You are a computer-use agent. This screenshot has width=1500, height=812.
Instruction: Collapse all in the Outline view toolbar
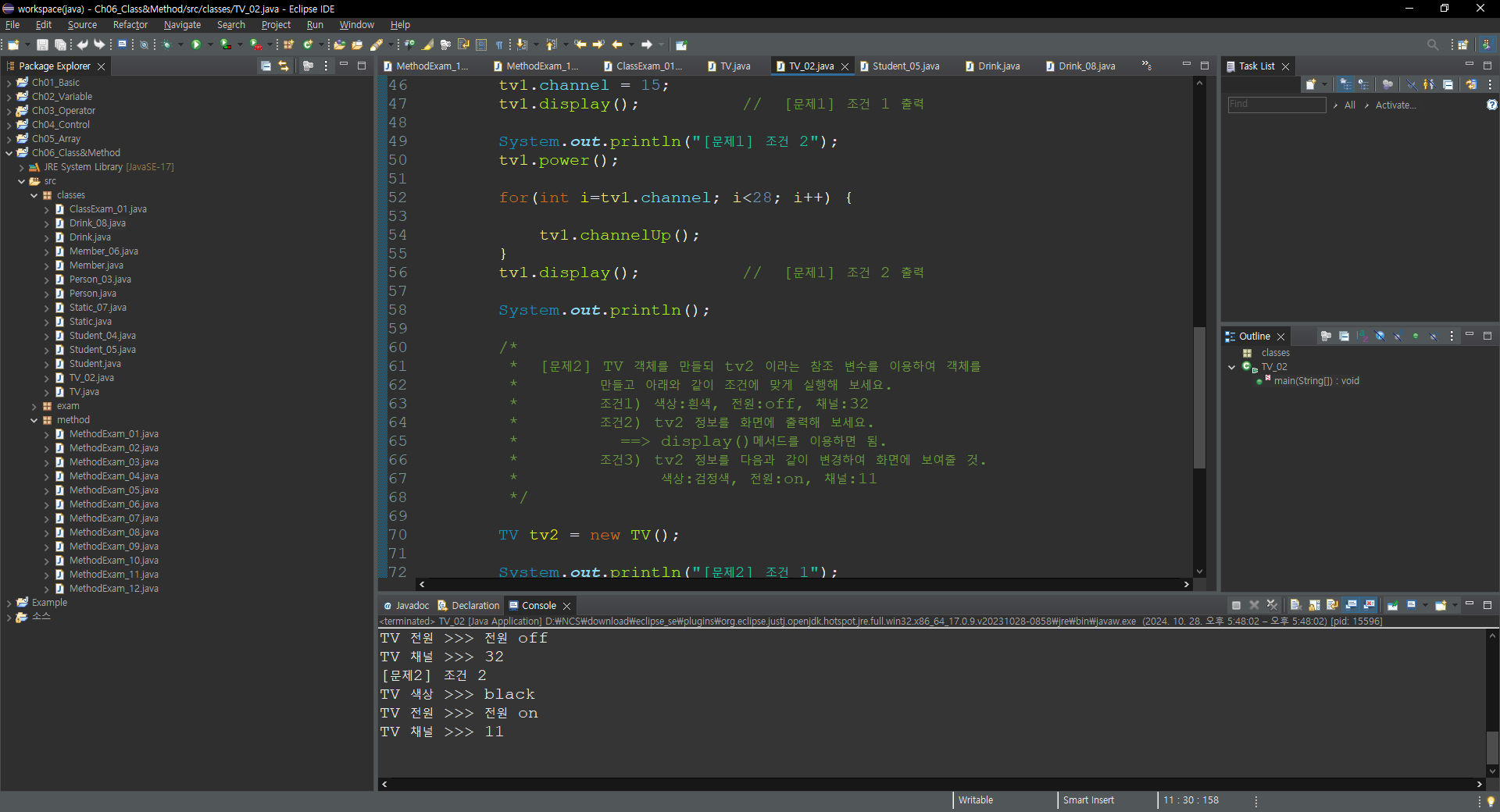1344,336
